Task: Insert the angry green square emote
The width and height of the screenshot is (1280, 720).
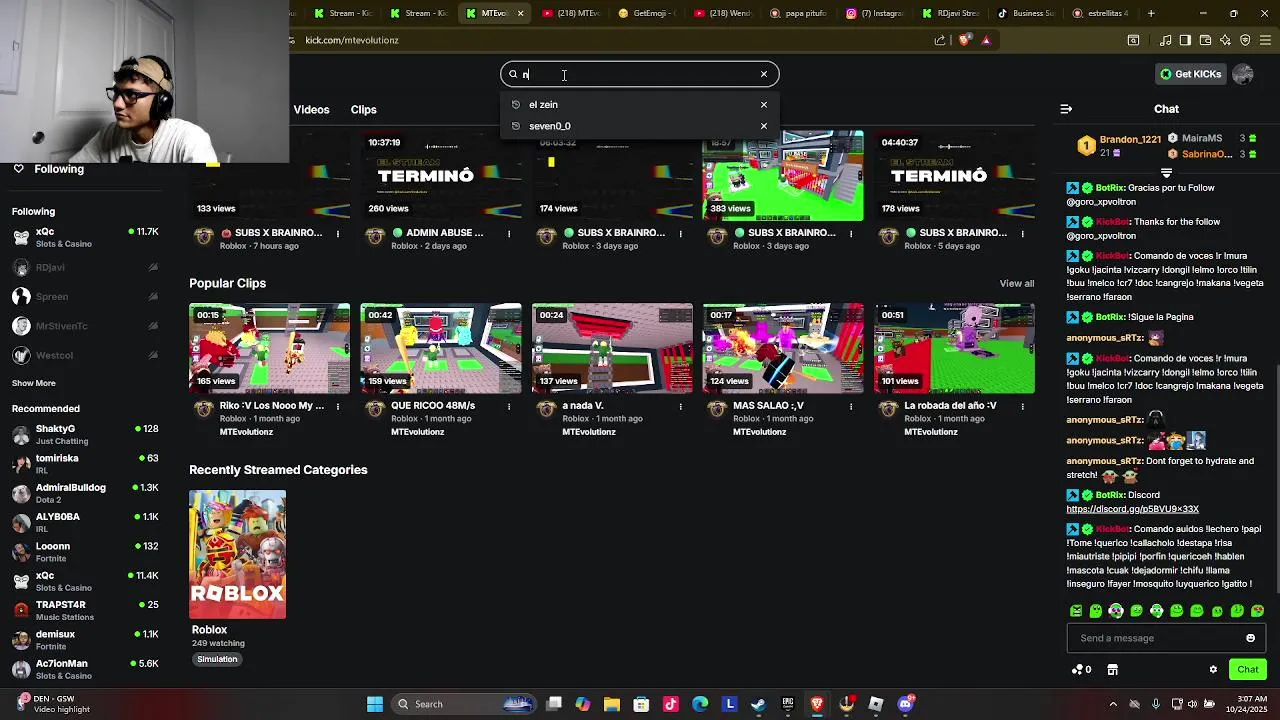Action: [x=1076, y=611]
